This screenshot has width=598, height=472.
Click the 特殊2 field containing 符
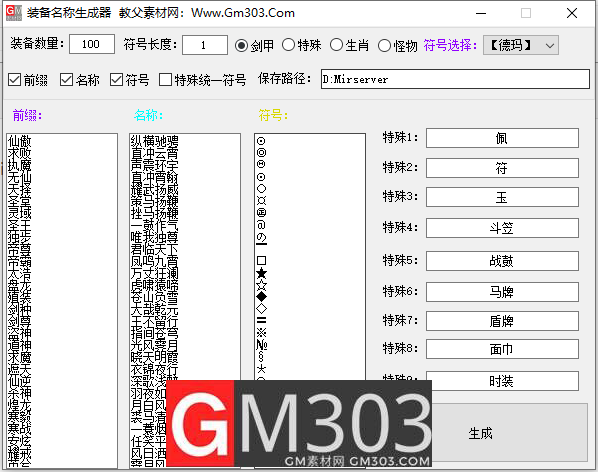(502, 168)
